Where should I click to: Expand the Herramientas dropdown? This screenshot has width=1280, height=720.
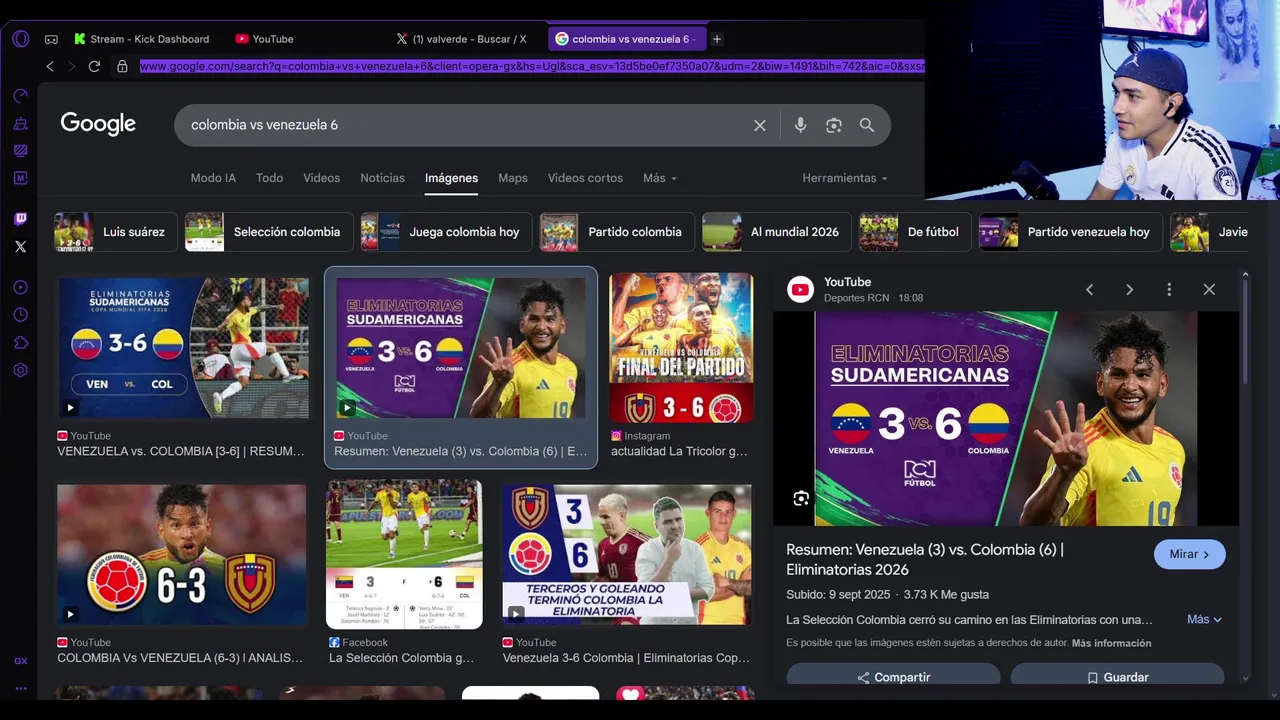tap(844, 178)
